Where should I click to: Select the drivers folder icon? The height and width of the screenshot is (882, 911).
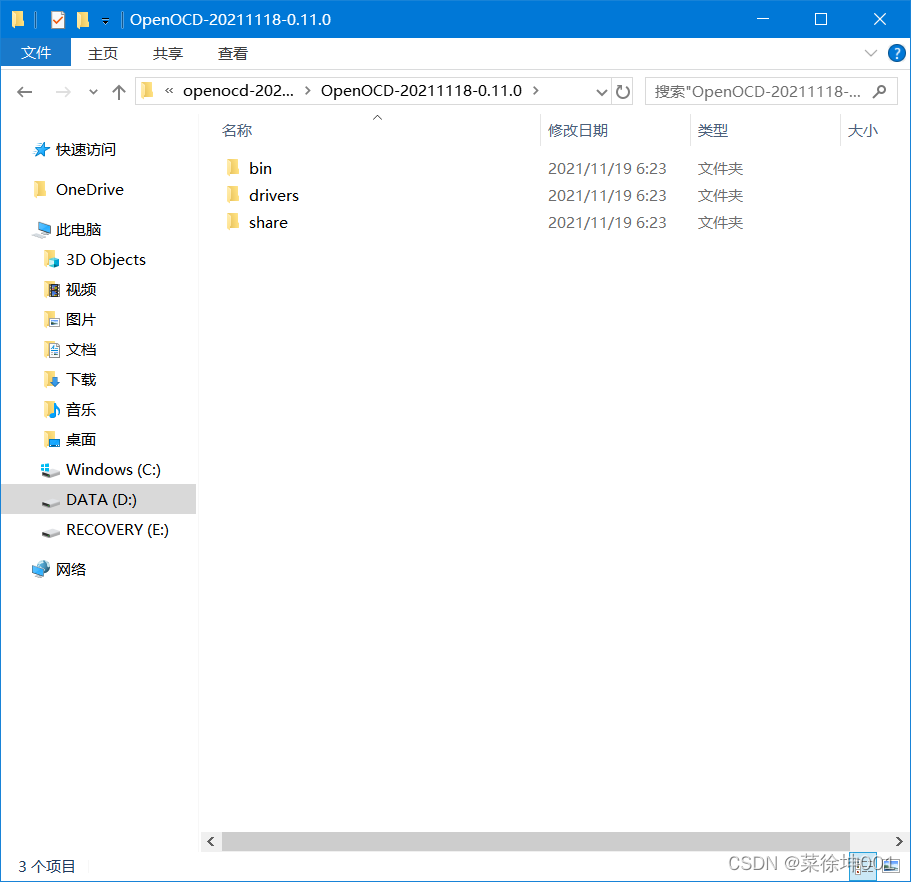pos(233,195)
